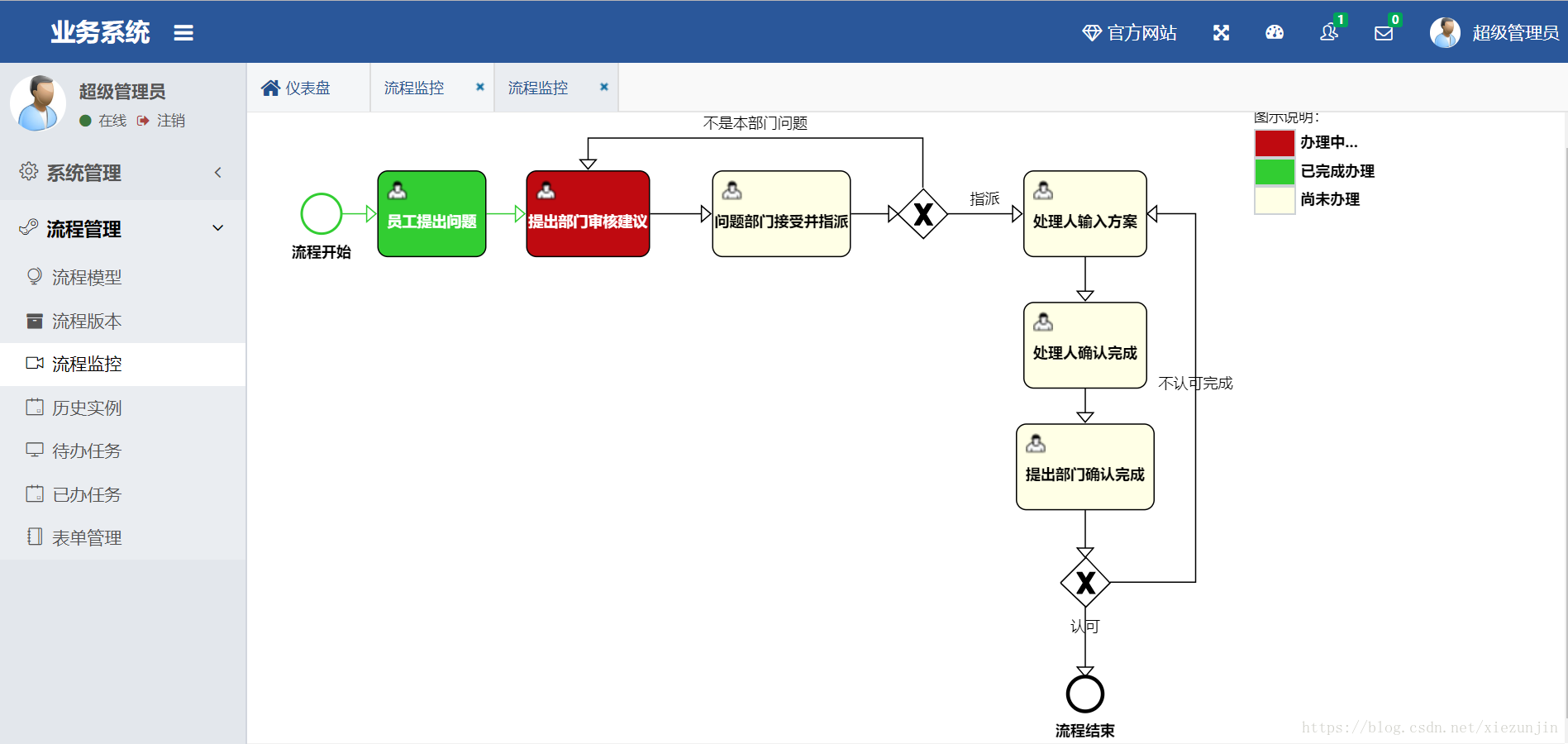Toggle the hamburger sidebar menu icon
This screenshot has height=744, width=1568.
(183, 33)
